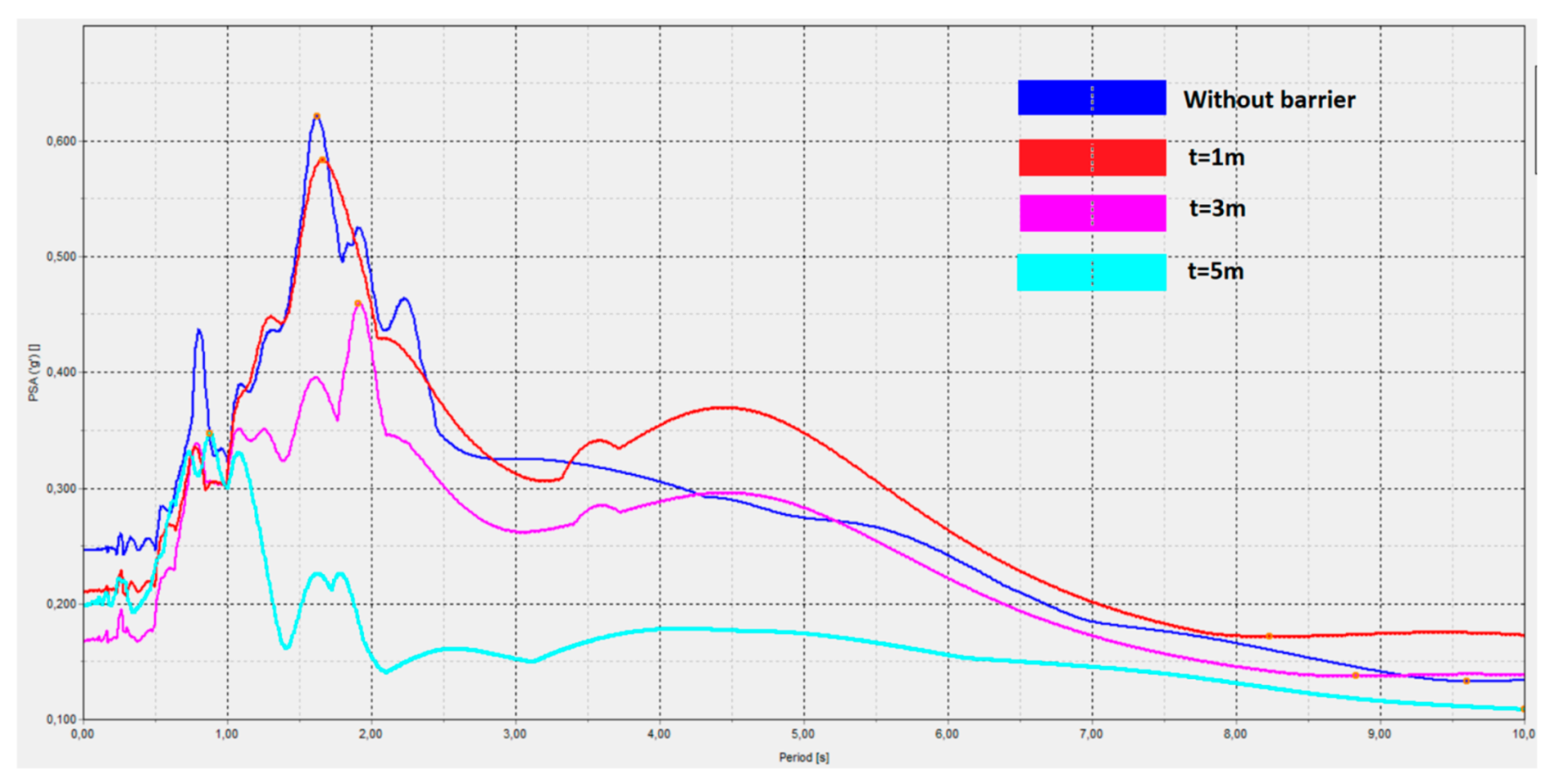Click the 0,600 tick label on y-axis
The width and height of the screenshot is (1555, 784).
point(61,141)
